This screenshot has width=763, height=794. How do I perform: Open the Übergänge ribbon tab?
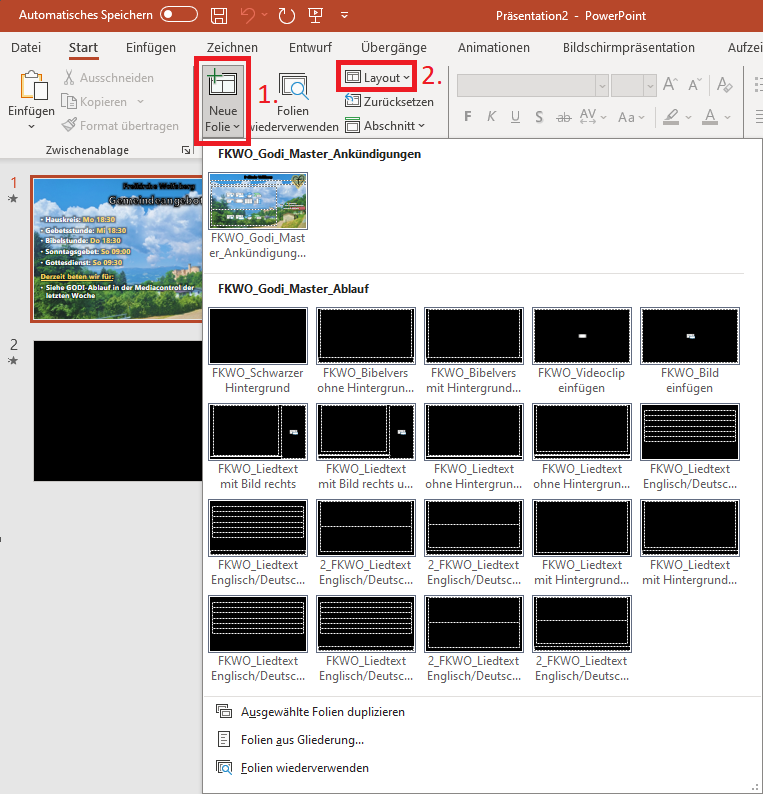pyautogui.click(x=393, y=47)
